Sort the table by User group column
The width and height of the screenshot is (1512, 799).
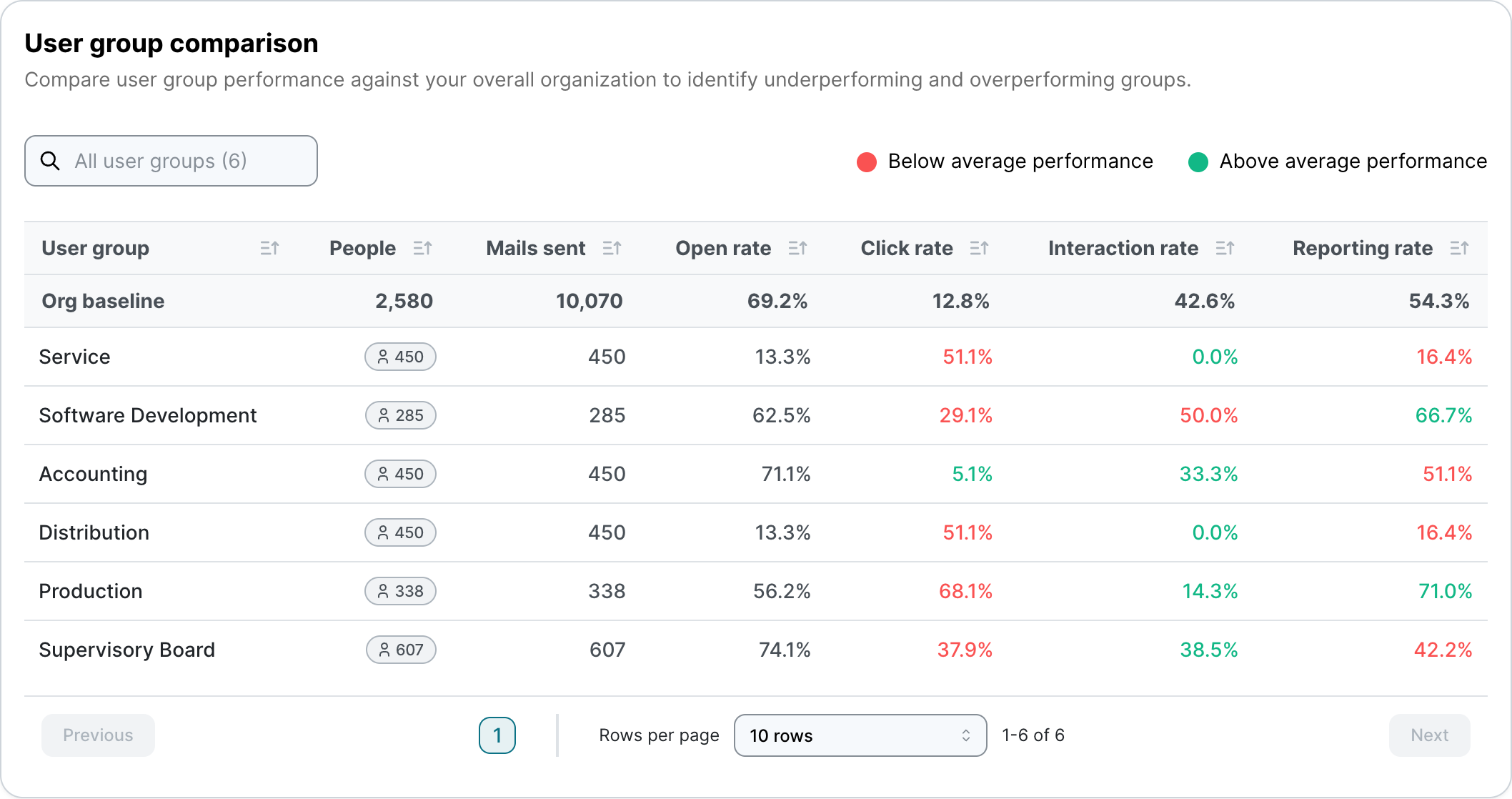coord(269,248)
